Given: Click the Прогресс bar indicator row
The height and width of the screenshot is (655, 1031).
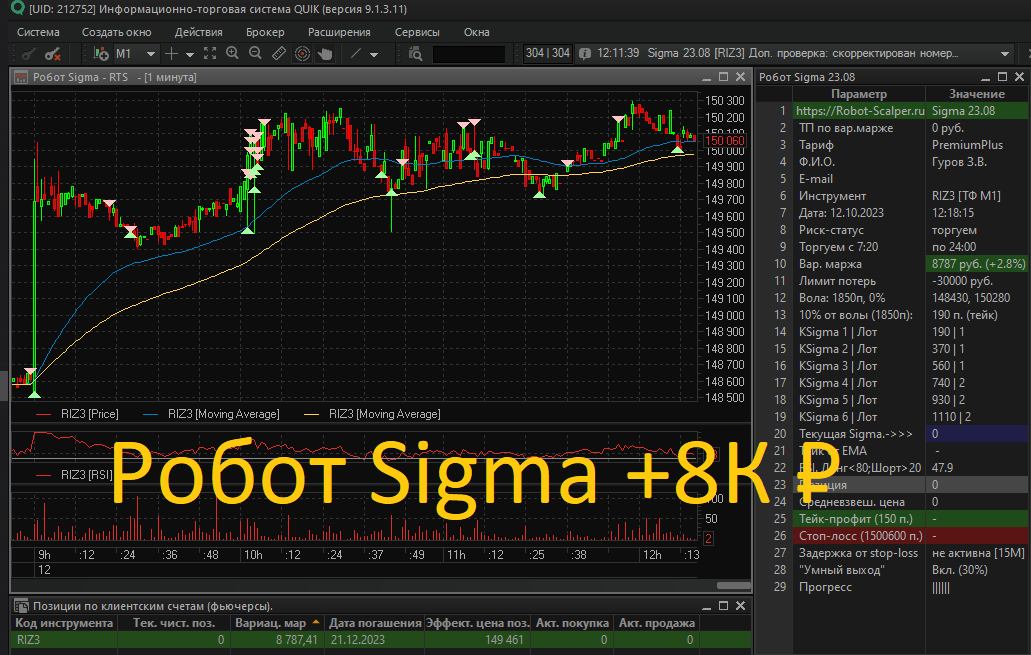Looking at the screenshot, I should click(x=892, y=587).
